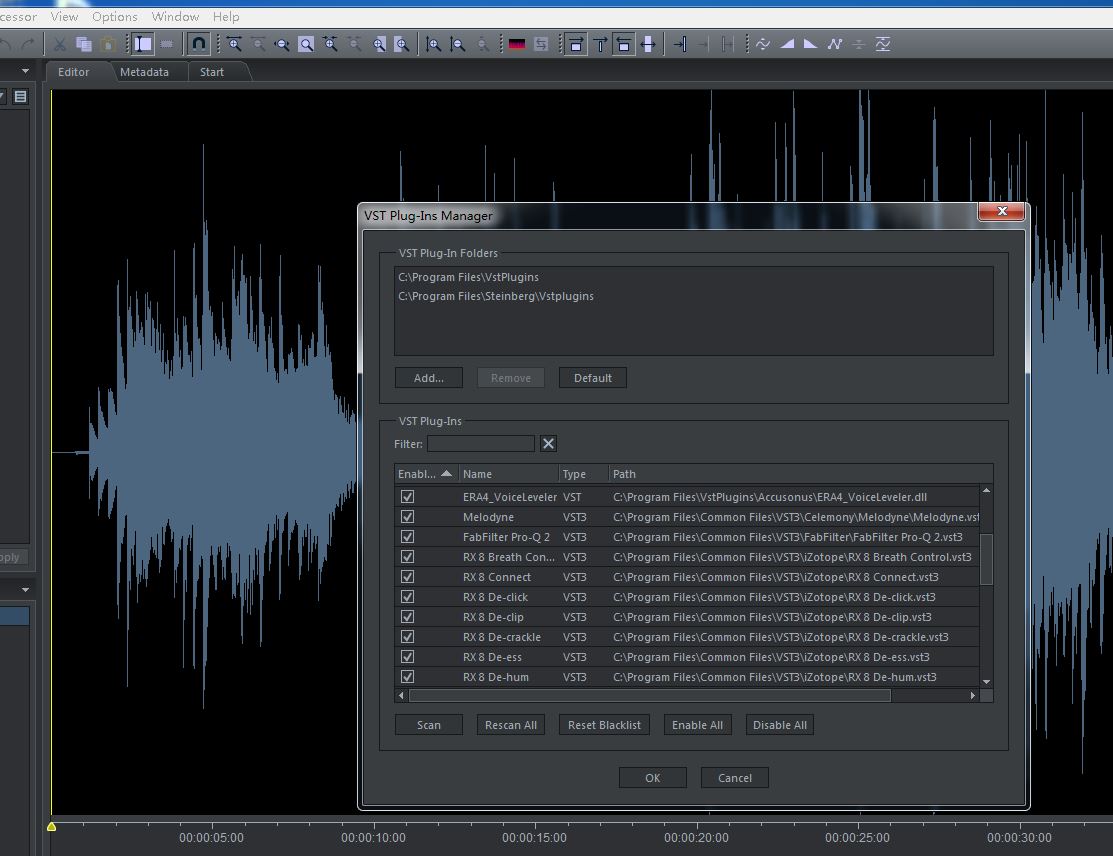
Task: Toggle the RX 8 De-click enabled checkbox
Action: click(407, 597)
